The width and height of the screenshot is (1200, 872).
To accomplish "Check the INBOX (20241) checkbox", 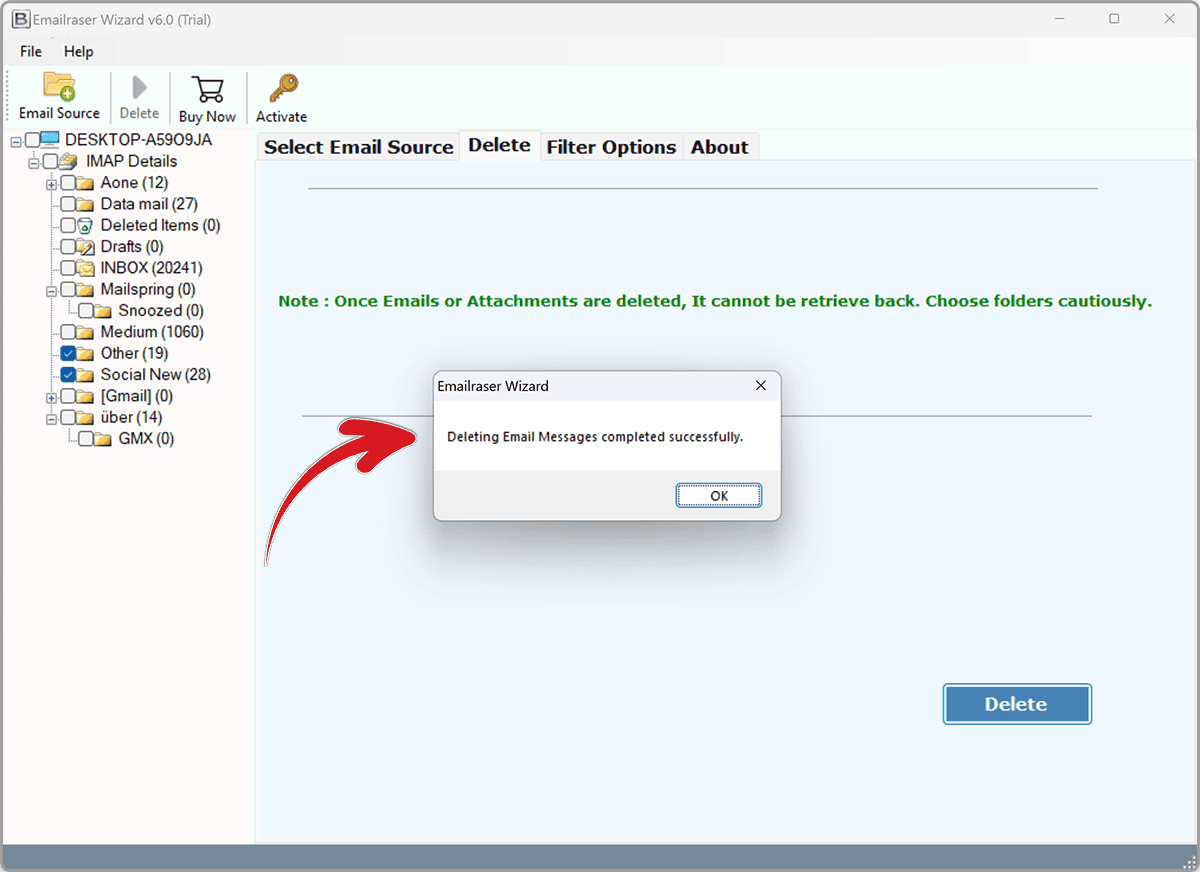I will point(67,268).
